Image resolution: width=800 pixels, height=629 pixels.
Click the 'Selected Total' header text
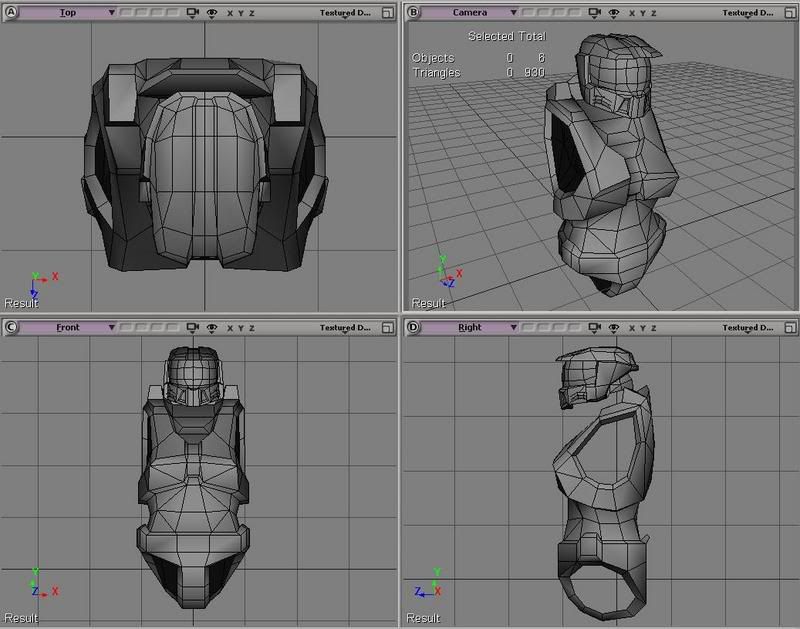click(507, 36)
